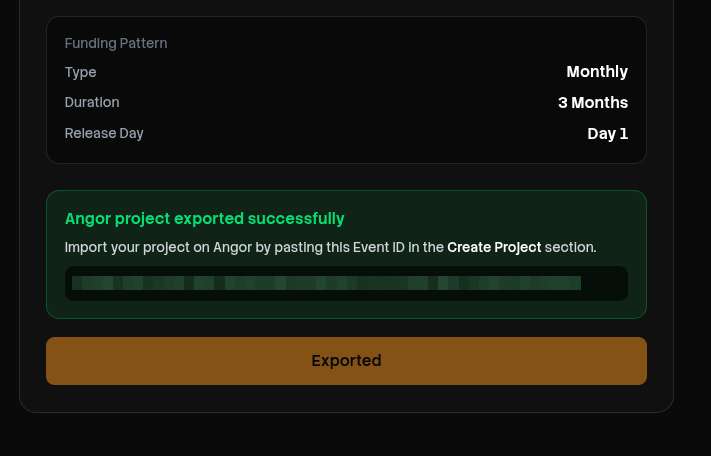
Task: Click the word 'Release' in the row label
Action: click(x=88, y=133)
